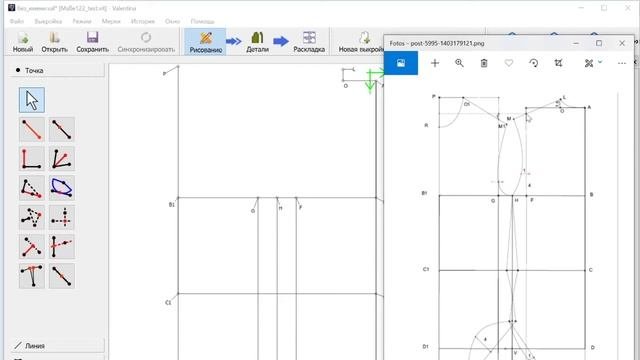The image size is (640, 360).
Task: Switch to Раскладка layout mode
Action: pos(309,42)
